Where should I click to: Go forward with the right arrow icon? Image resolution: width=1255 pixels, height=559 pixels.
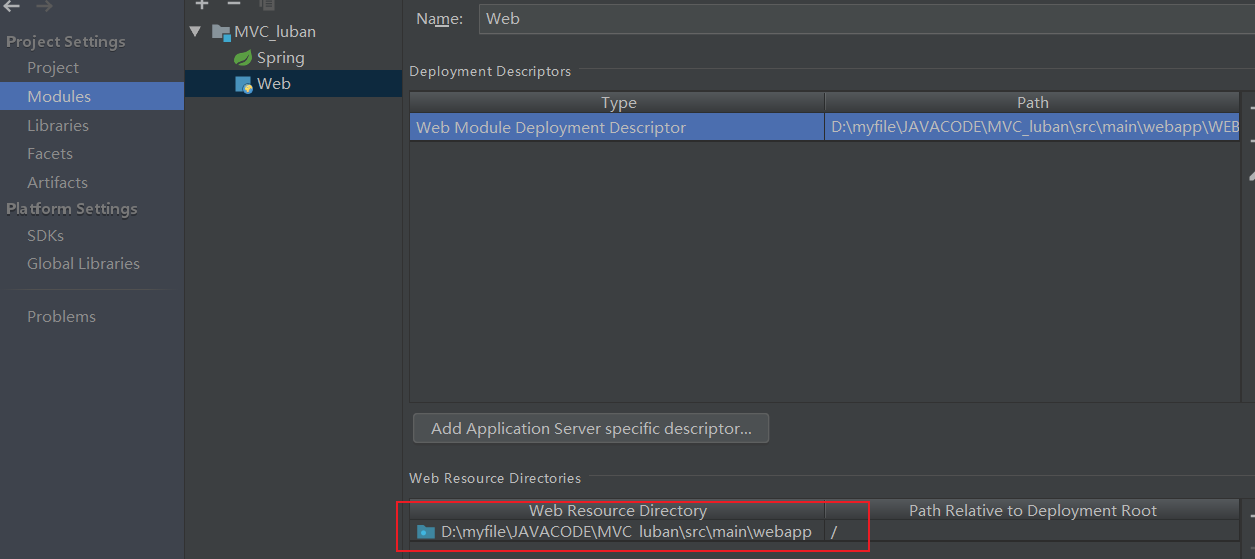click(44, 6)
